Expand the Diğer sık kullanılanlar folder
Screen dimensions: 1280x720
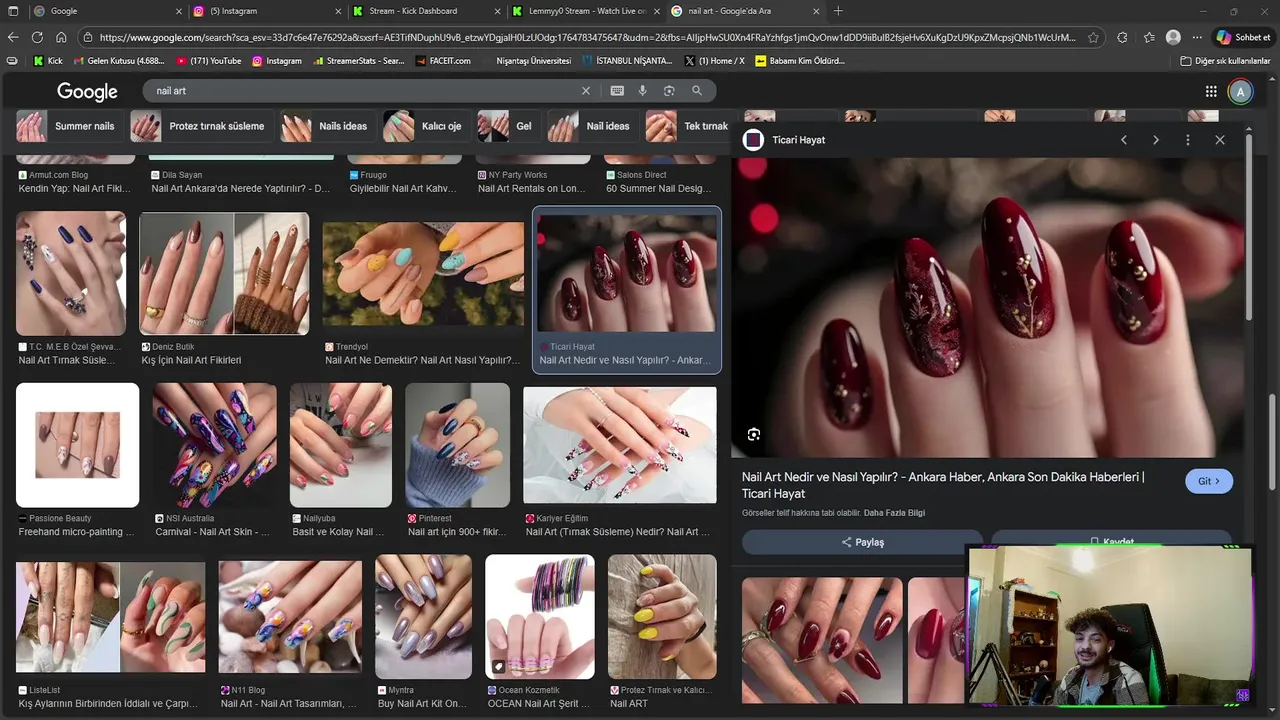click(x=1226, y=61)
